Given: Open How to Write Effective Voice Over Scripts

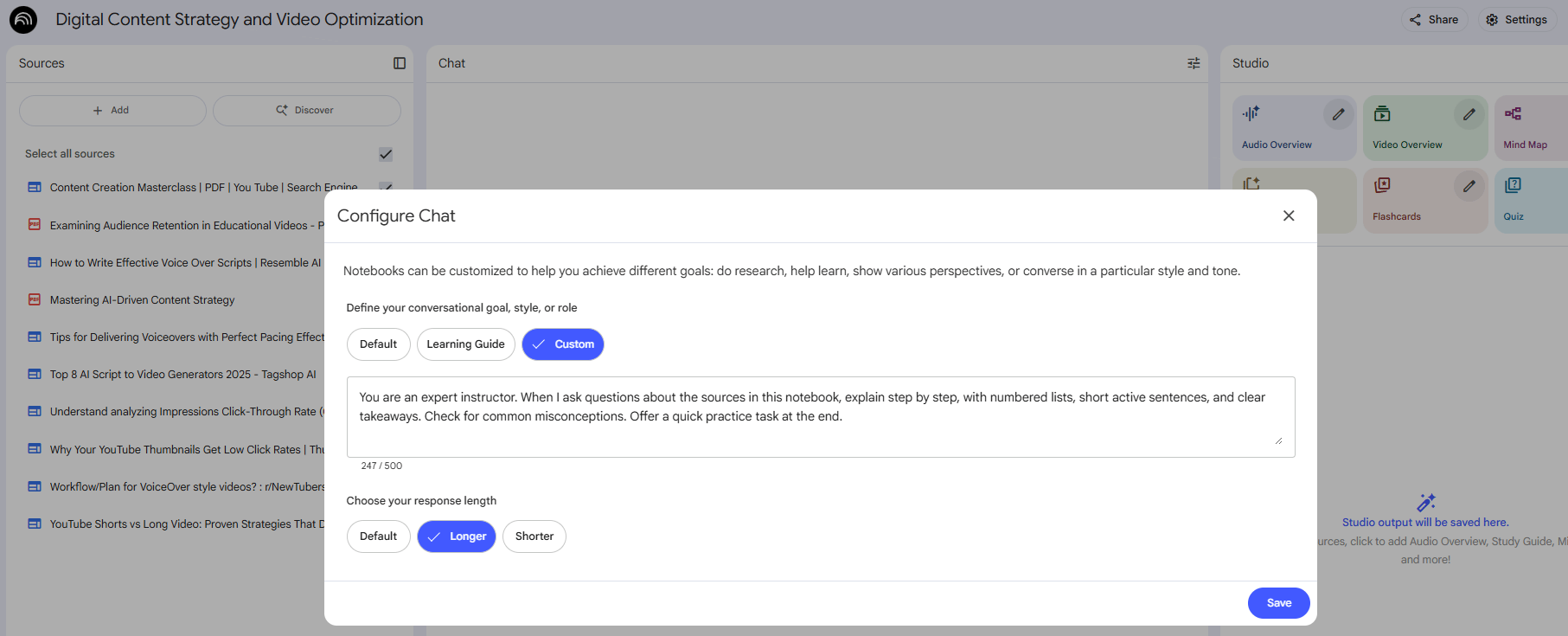Looking at the screenshot, I should [185, 262].
